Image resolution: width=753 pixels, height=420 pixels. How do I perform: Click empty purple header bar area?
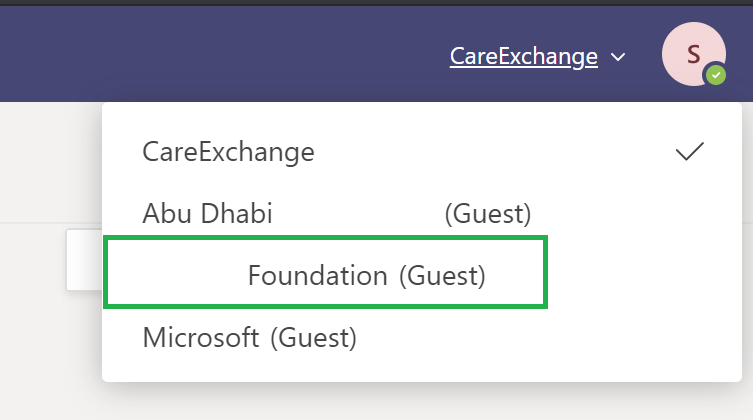(x=216, y=54)
